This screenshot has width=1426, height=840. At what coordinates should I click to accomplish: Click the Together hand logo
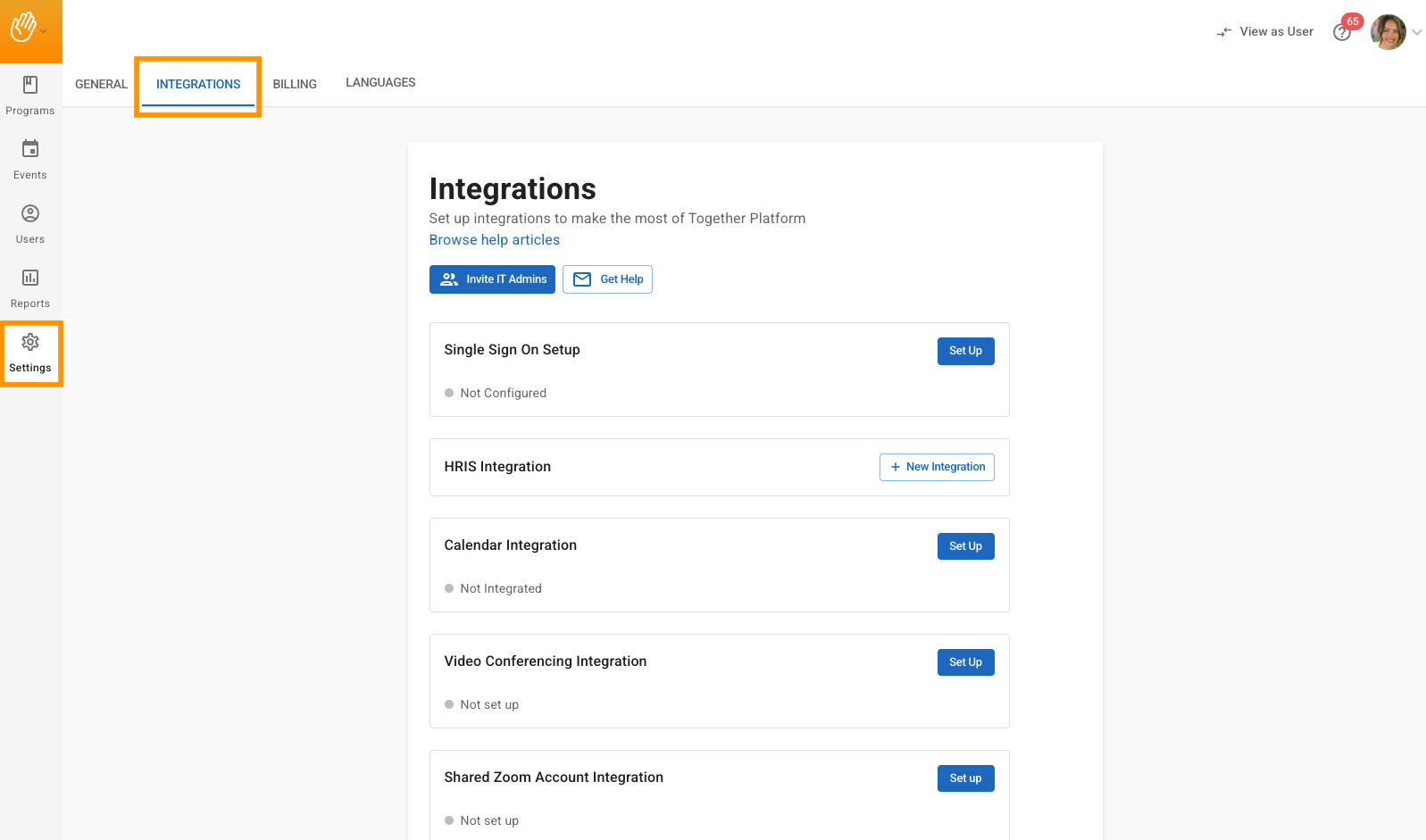23,29
